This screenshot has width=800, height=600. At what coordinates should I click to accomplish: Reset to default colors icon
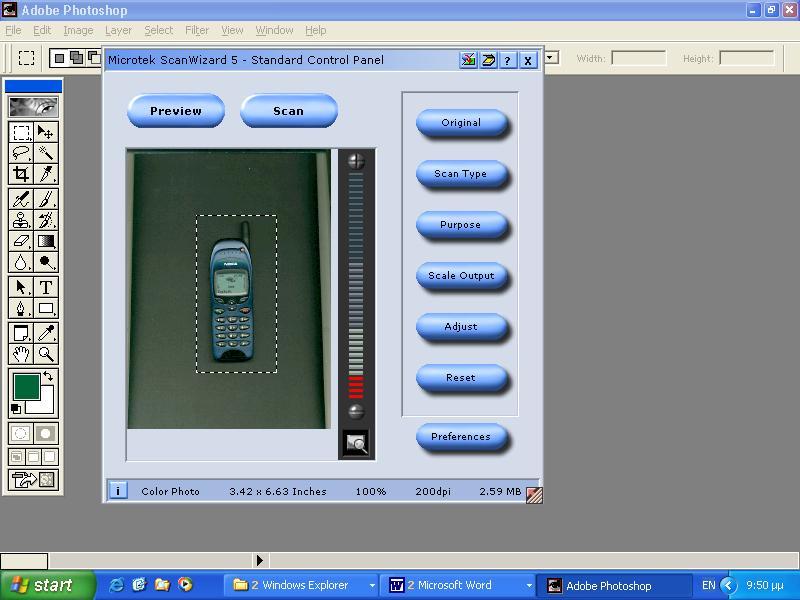(16, 409)
